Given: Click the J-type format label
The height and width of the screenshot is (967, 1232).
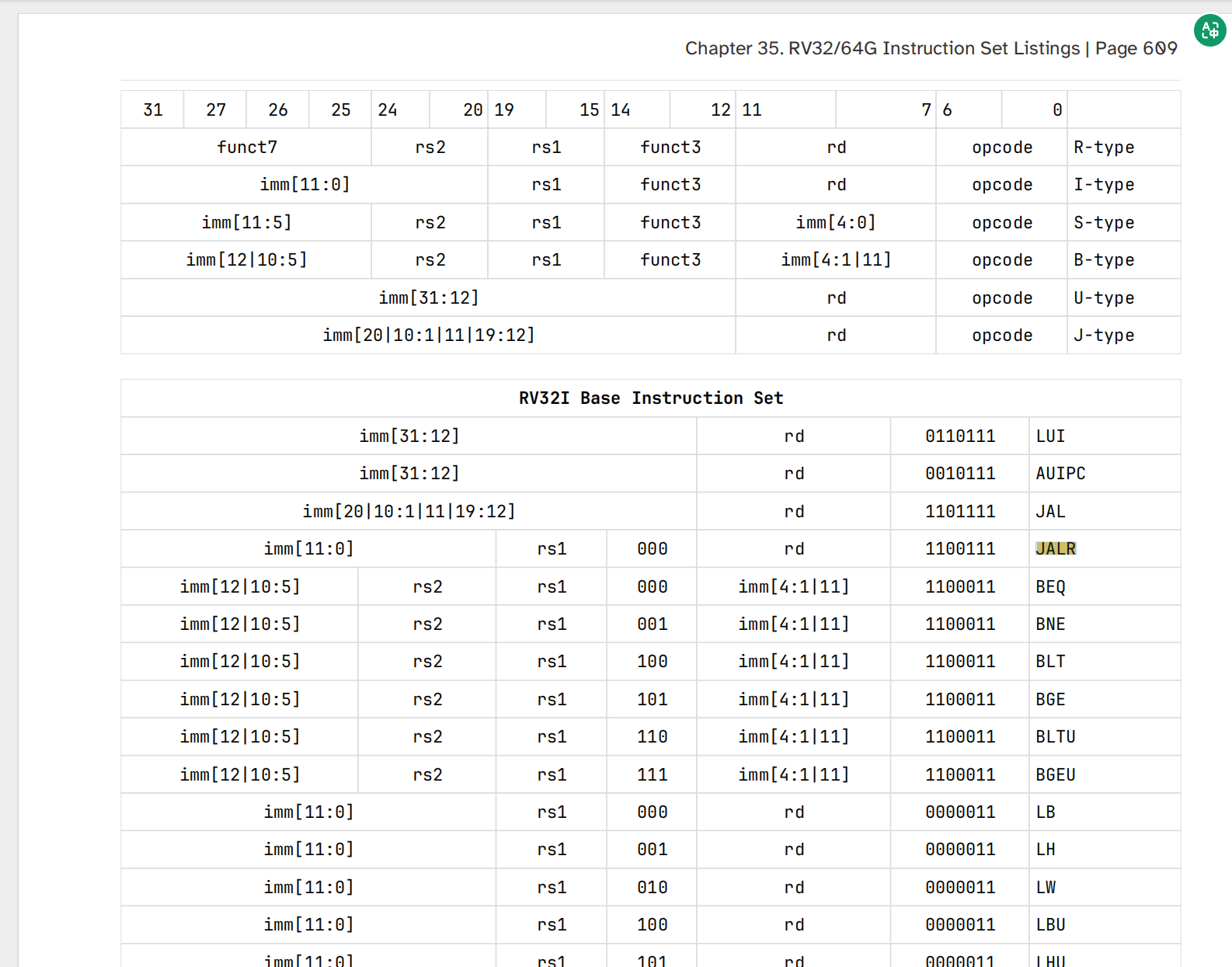Looking at the screenshot, I should point(1104,335).
